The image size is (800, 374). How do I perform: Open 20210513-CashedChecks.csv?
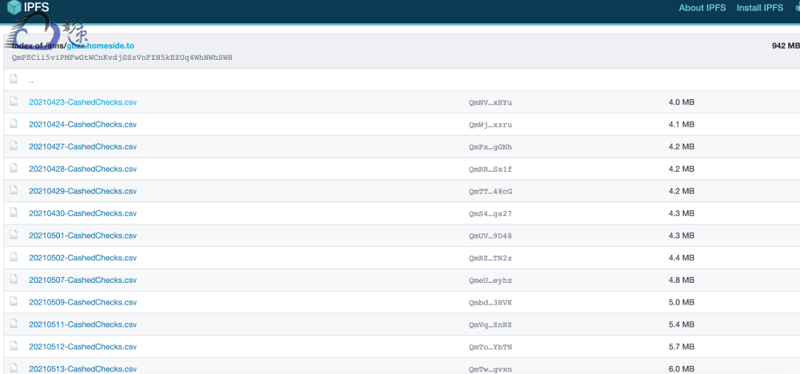83,369
